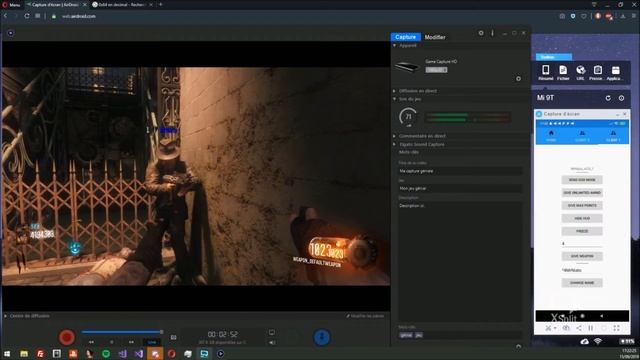Select the middle Client tab in phone app
640x360 pixels.
point(582,136)
